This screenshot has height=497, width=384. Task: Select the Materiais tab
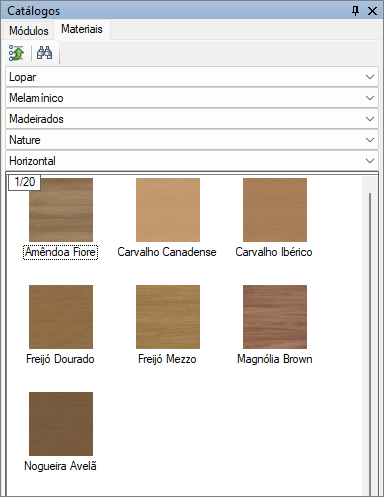82,29
